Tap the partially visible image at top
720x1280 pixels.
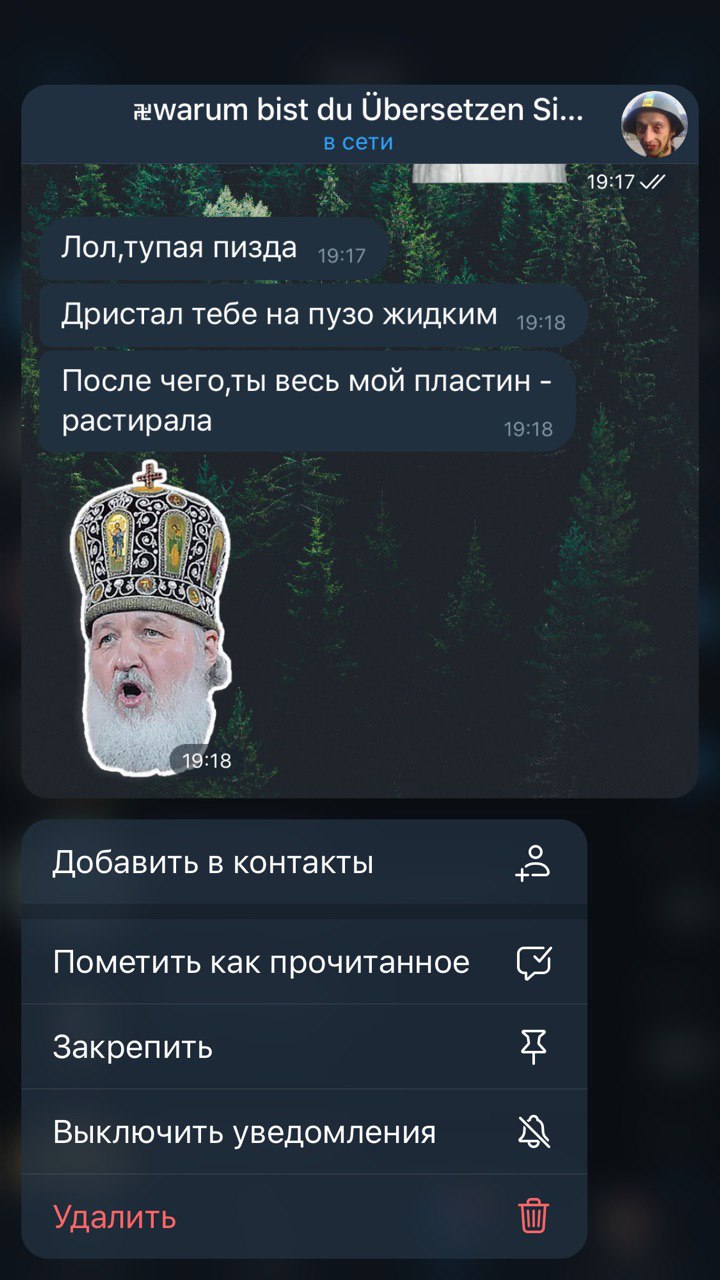[x=490, y=174]
